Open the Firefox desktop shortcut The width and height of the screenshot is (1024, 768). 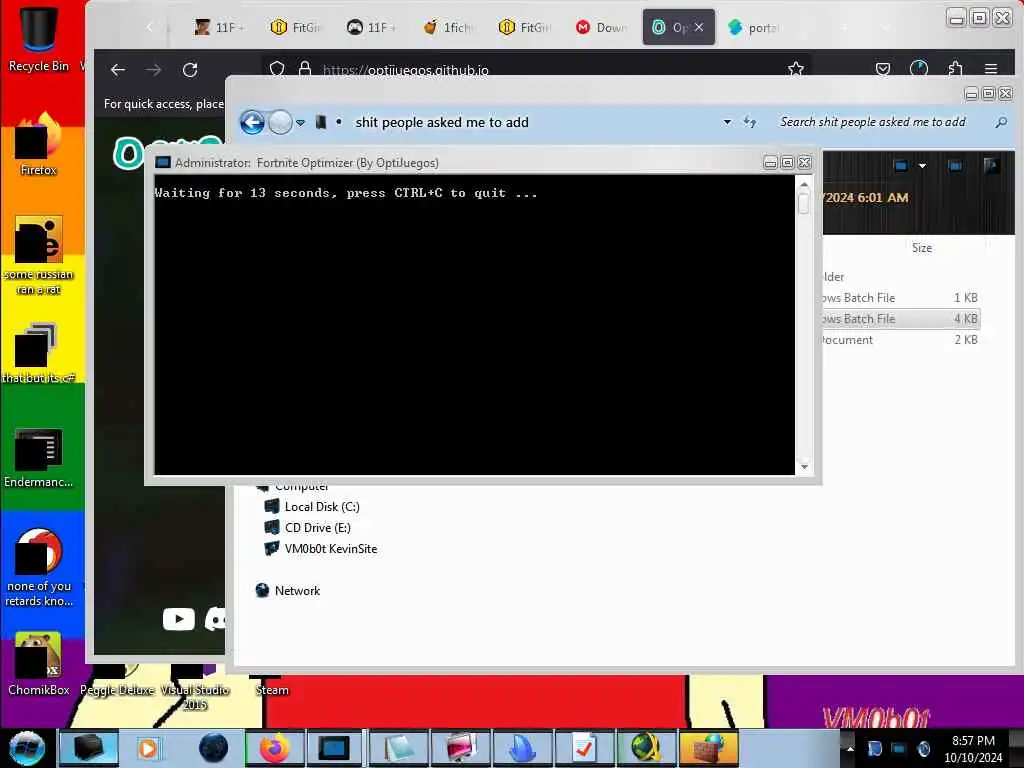pos(39,145)
